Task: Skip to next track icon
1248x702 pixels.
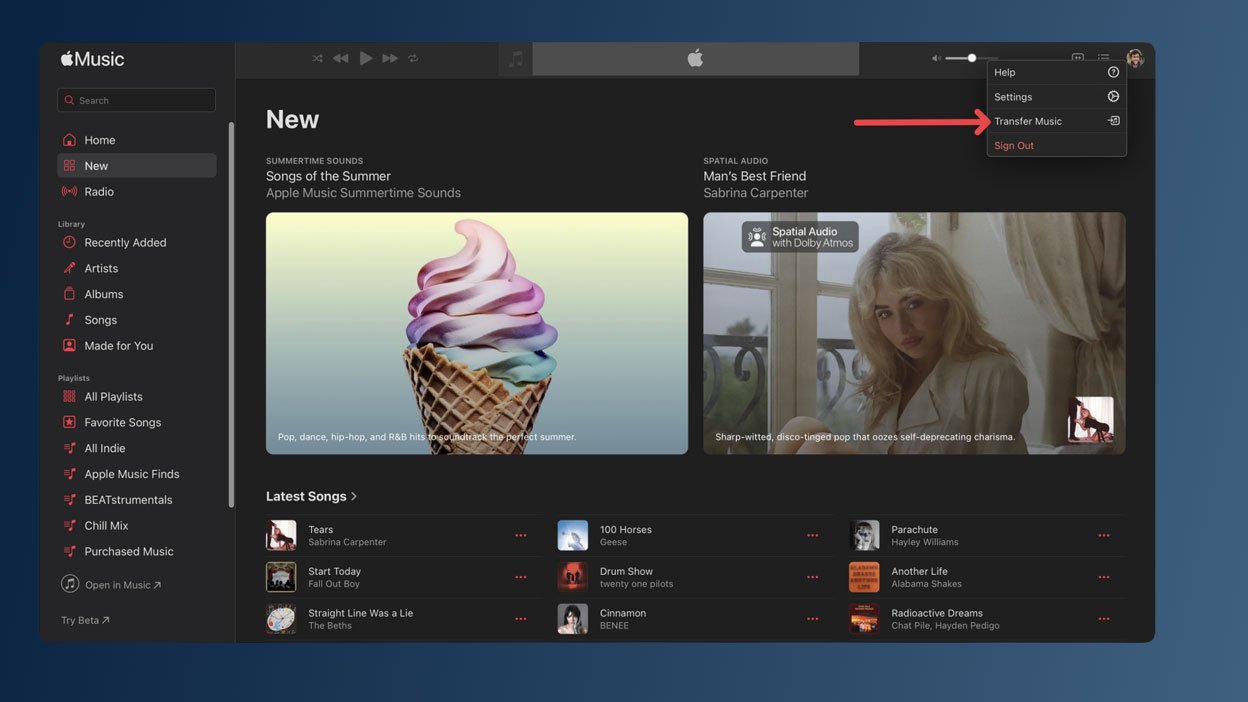Action: pos(390,59)
